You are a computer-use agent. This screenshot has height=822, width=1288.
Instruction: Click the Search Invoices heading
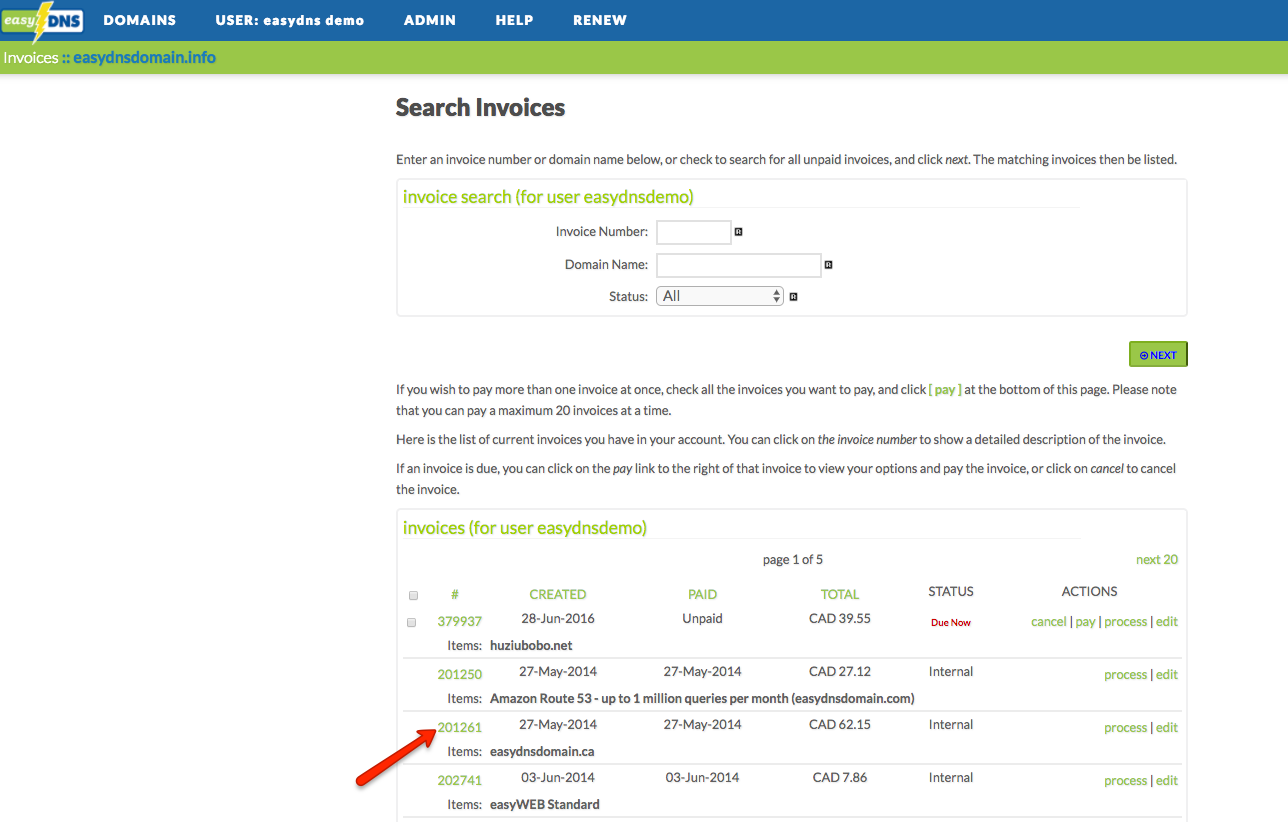[x=480, y=108]
